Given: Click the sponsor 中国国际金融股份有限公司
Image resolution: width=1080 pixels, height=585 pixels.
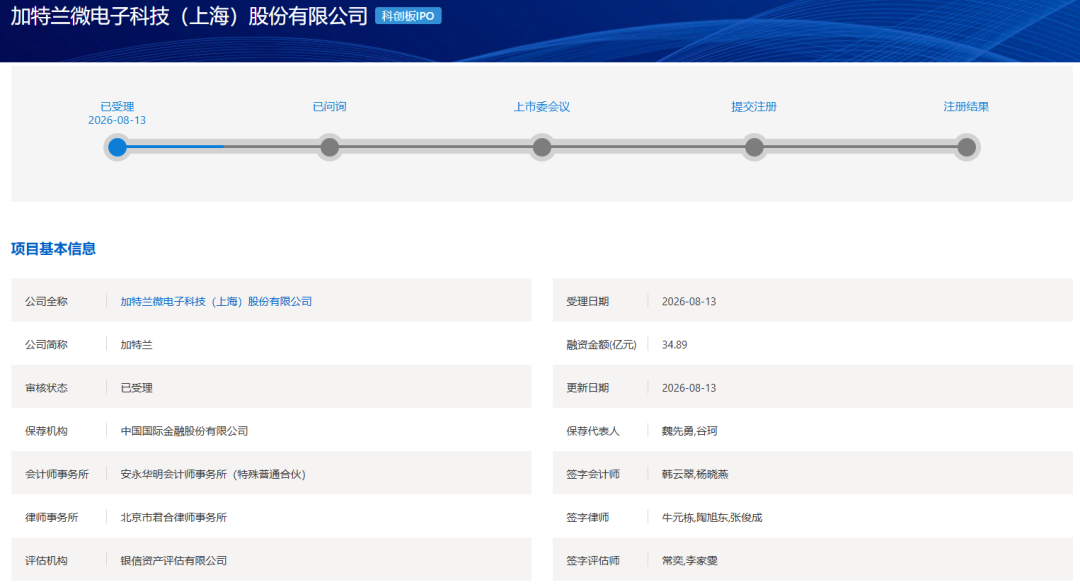Looking at the screenshot, I should click(x=184, y=431).
